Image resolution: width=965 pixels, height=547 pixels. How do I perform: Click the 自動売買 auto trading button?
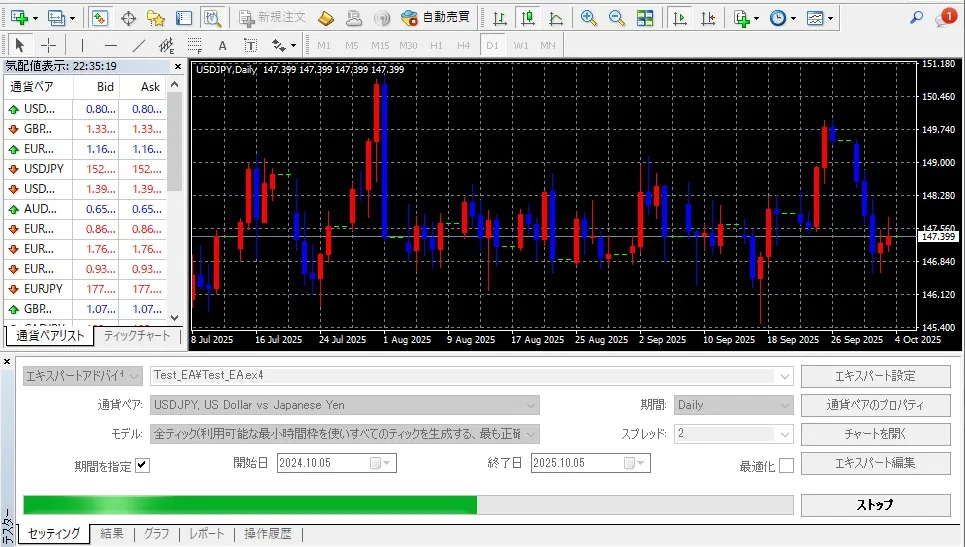click(x=435, y=18)
